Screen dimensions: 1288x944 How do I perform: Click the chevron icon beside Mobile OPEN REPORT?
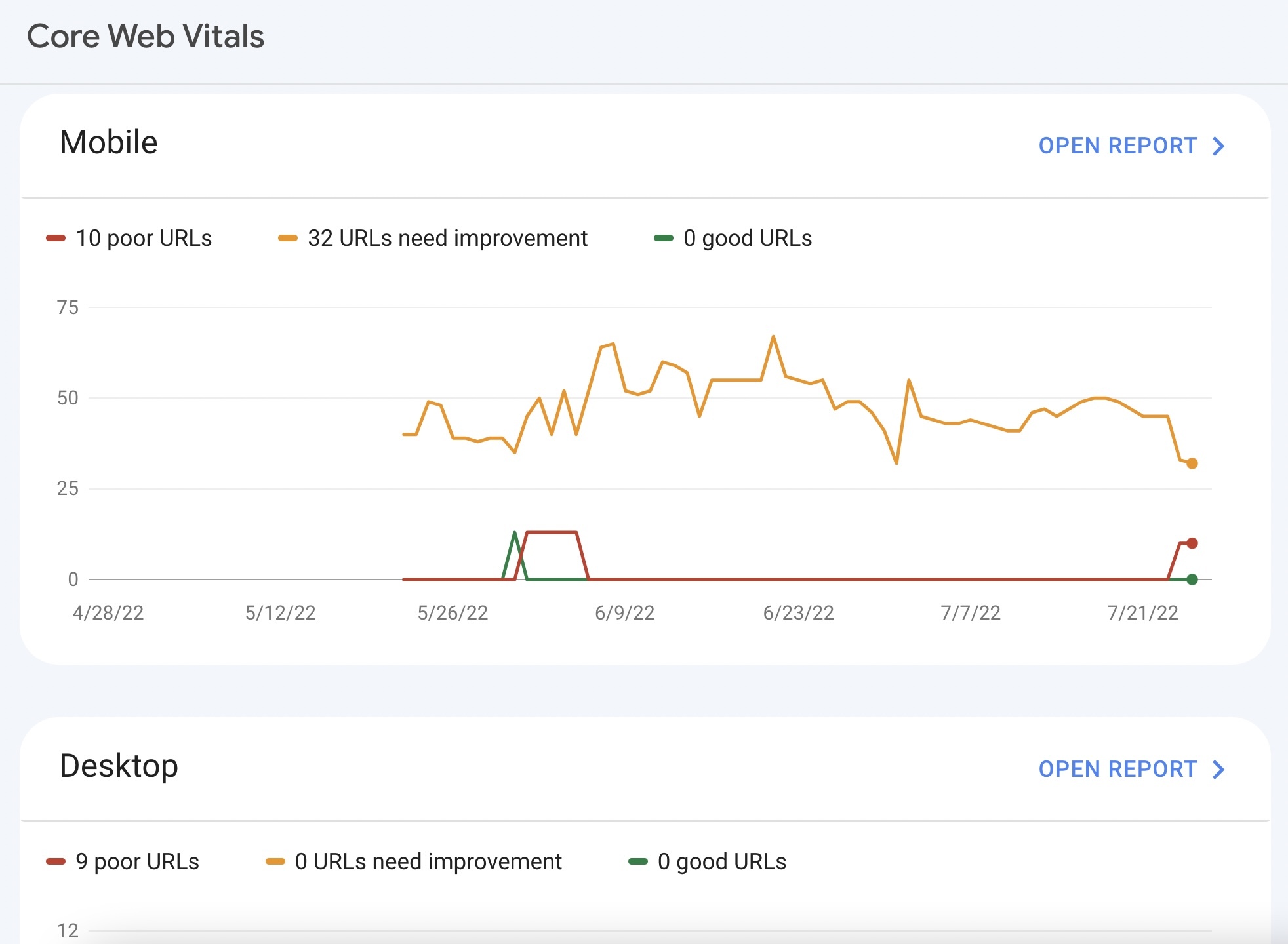pos(1218,146)
